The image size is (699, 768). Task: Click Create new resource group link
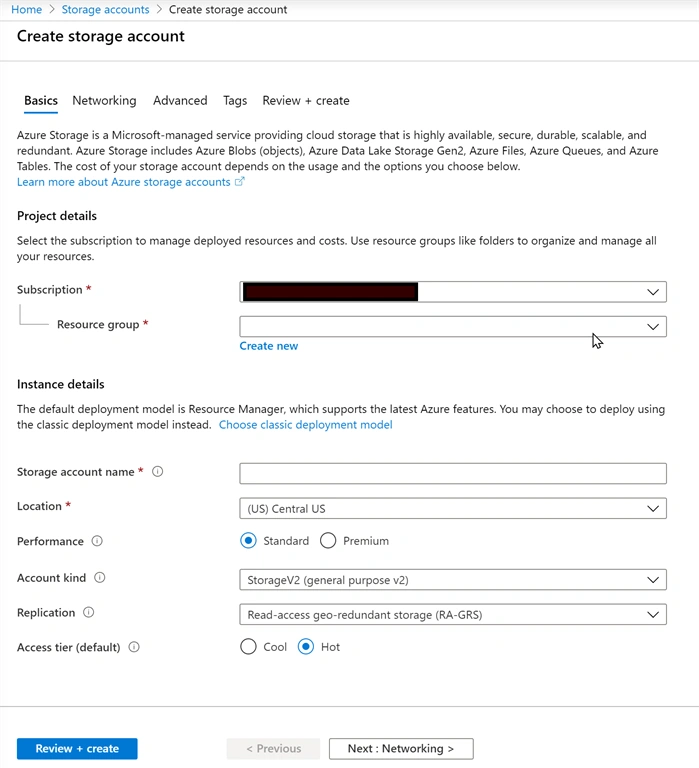coord(268,346)
